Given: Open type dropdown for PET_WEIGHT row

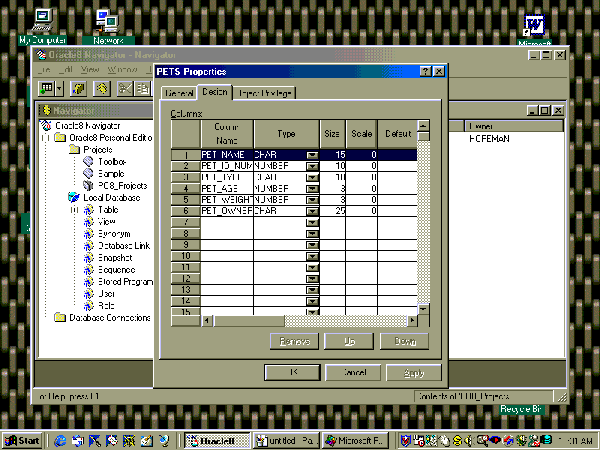Looking at the screenshot, I should (x=313, y=200).
